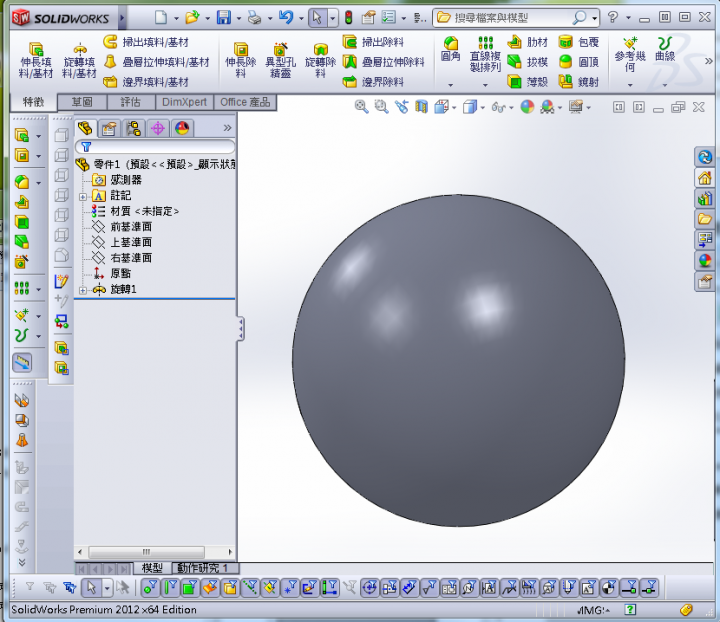Expand the 註記 annotations folder
720x622 pixels.
[x=83, y=196]
